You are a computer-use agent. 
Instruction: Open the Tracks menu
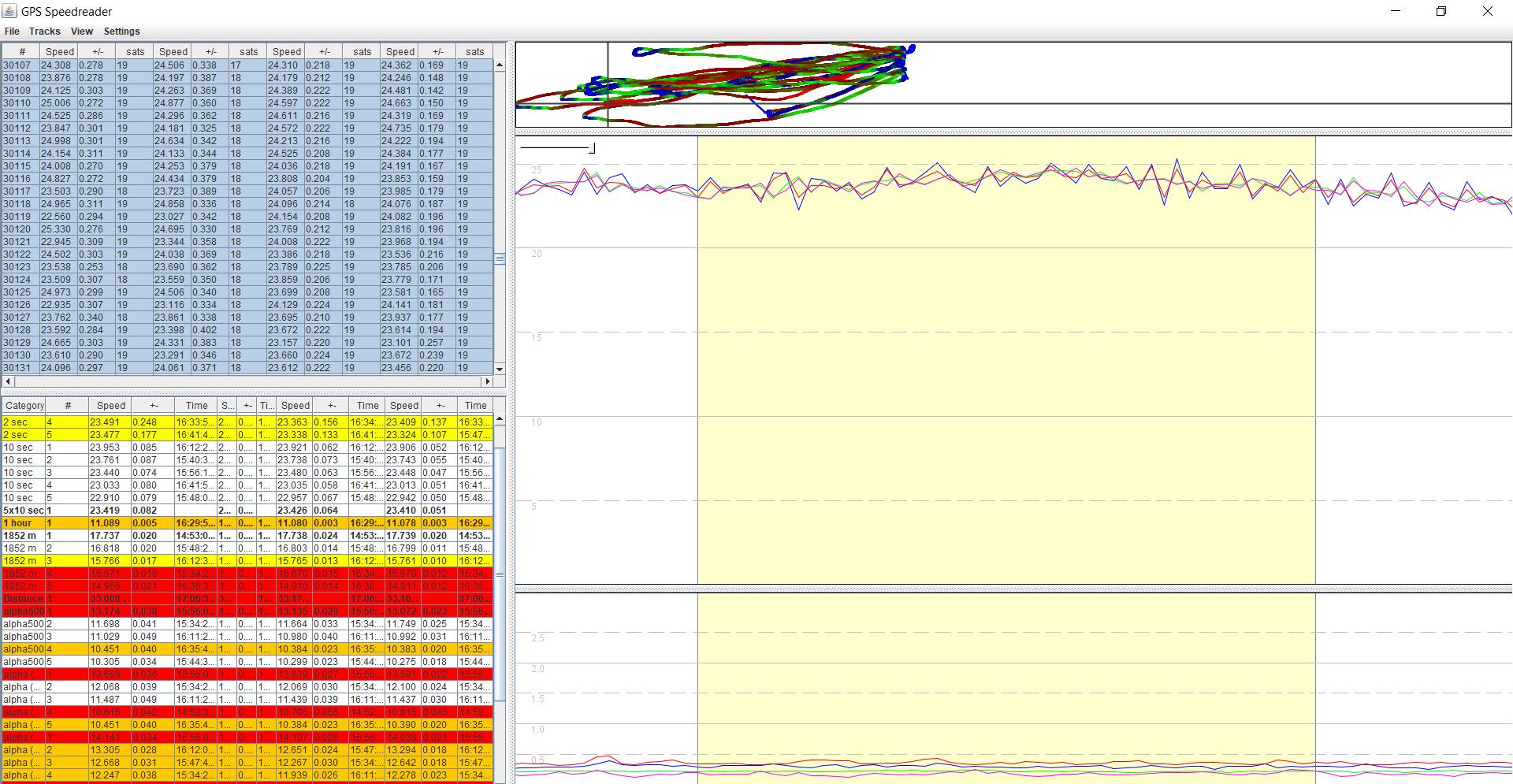[x=44, y=32]
